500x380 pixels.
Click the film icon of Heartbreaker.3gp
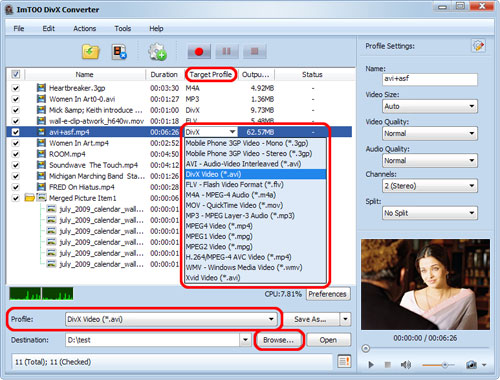[x=41, y=88]
